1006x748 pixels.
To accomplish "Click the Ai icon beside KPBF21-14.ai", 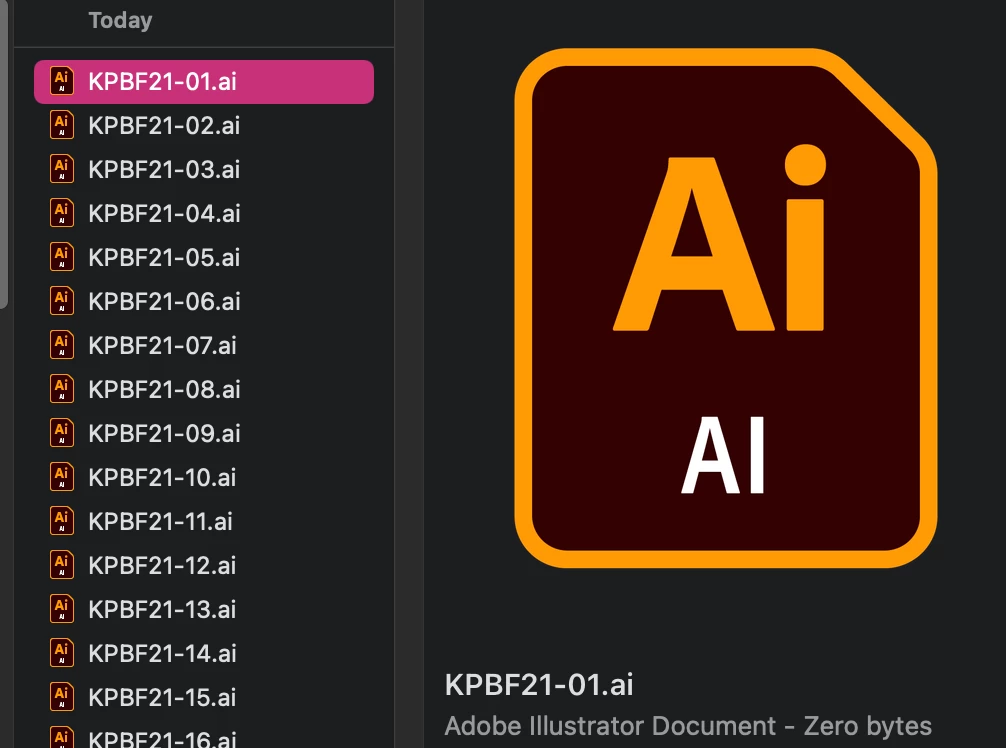I will pyautogui.click(x=62, y=653).
